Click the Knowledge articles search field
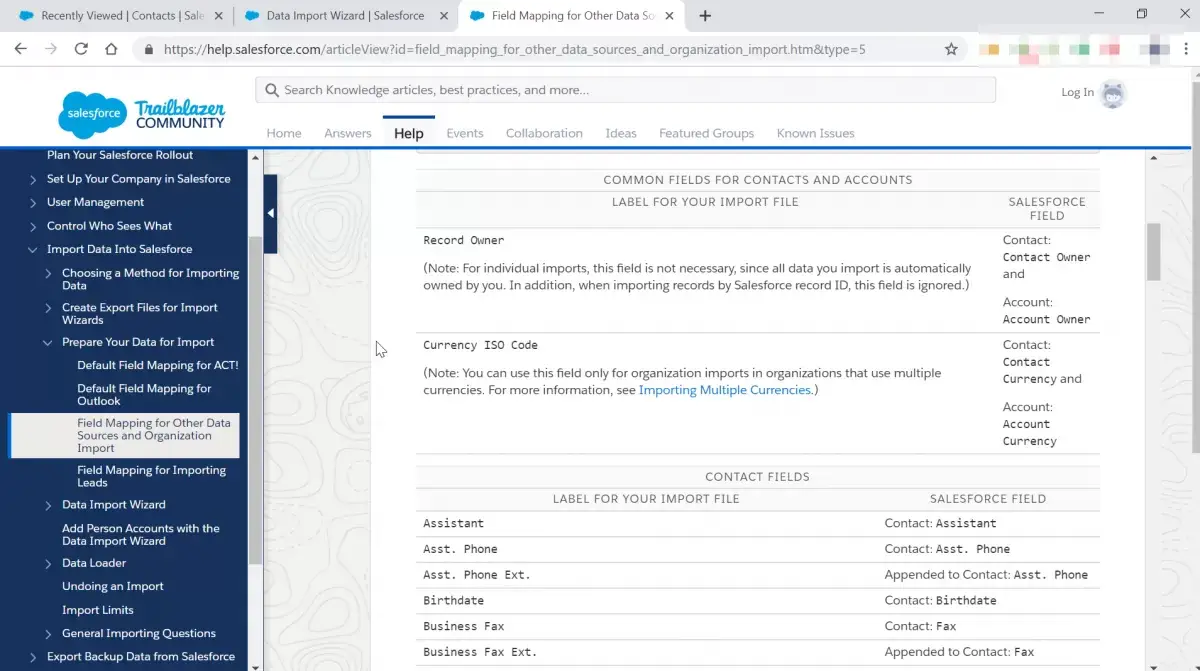1200x671 pixels. 625,90
